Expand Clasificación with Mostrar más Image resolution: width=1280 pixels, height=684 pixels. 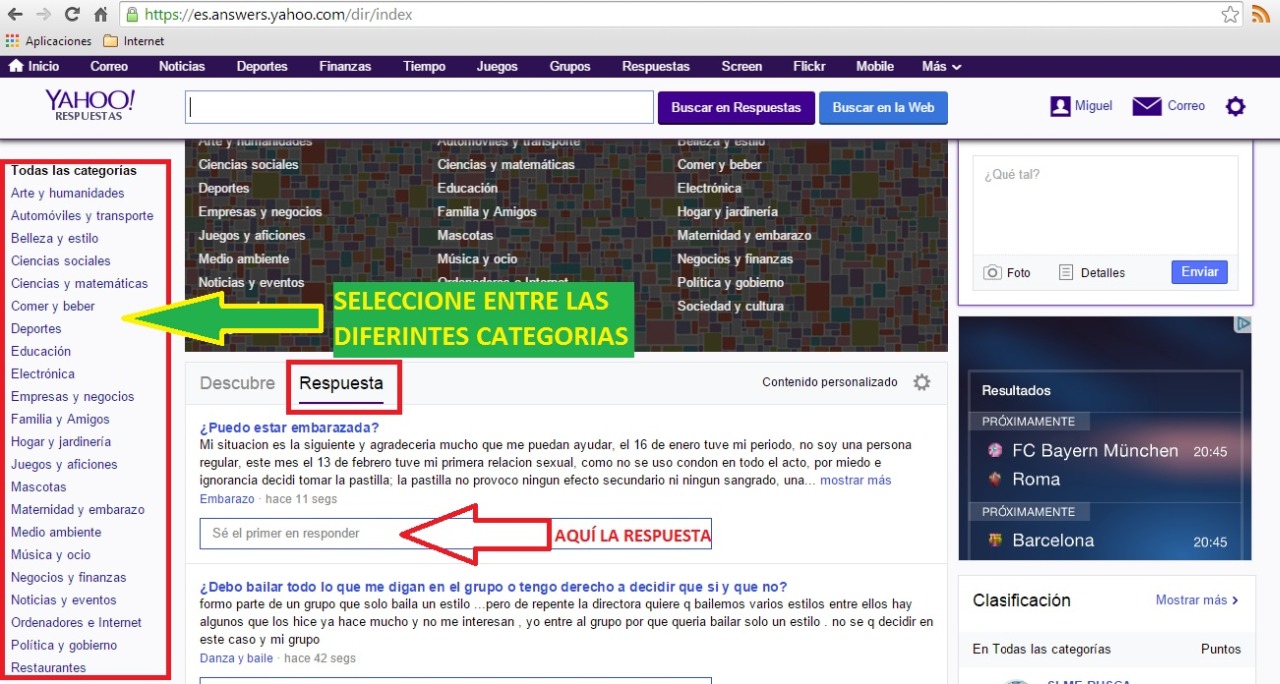[1196, 600]
